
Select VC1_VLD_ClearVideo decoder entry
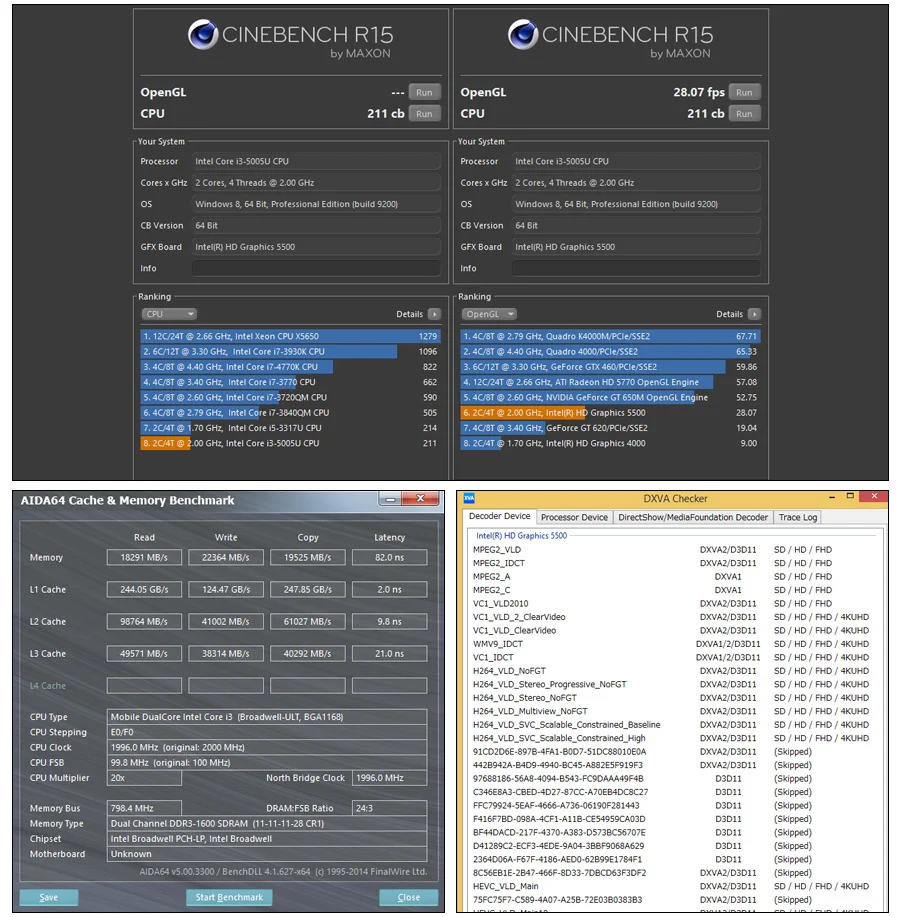point(514,630)
